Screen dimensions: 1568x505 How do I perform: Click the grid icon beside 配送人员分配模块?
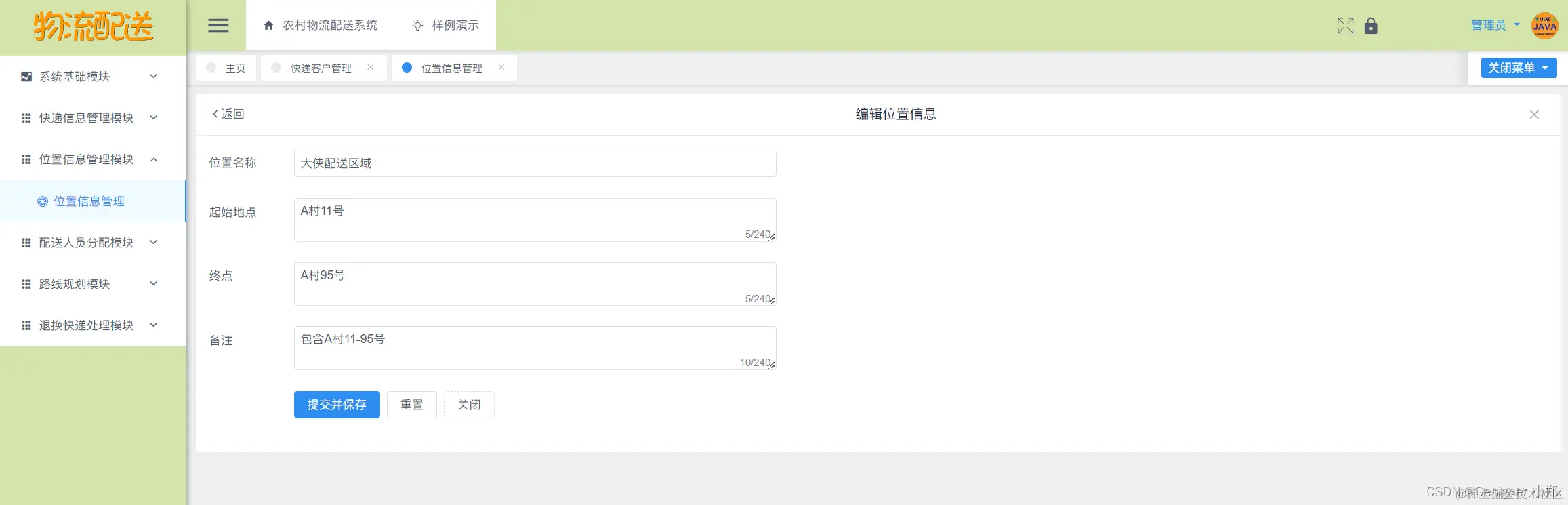tap(26, 243)
